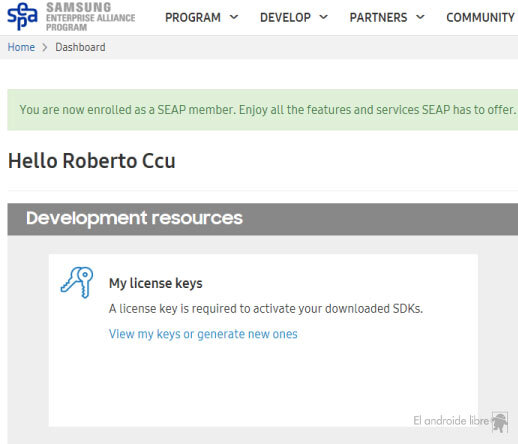Image resolution: width=518 pixels, height=444 pixels.
Task: Open the PROGRAM navigation menu
Action: [x=193, y=17]
